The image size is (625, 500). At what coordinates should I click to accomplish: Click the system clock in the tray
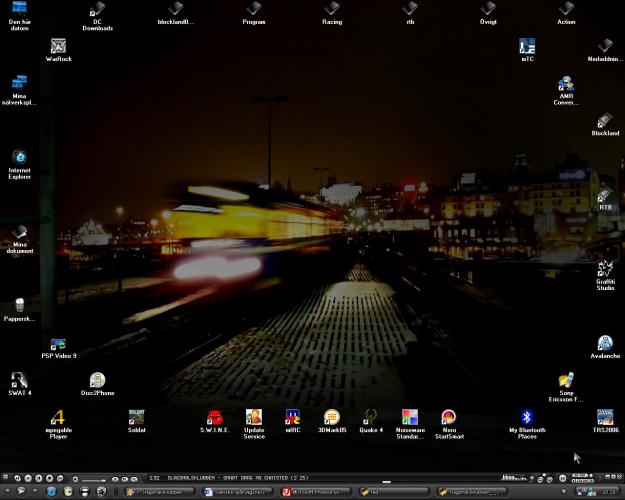point(607,492)
